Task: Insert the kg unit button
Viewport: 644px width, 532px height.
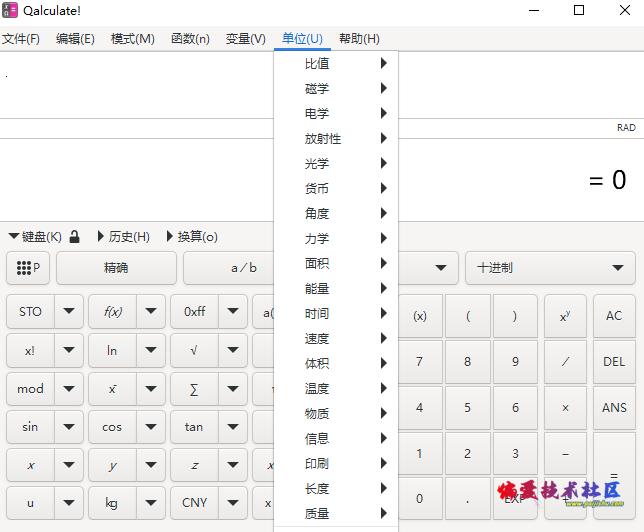Action: coord(113,503)
